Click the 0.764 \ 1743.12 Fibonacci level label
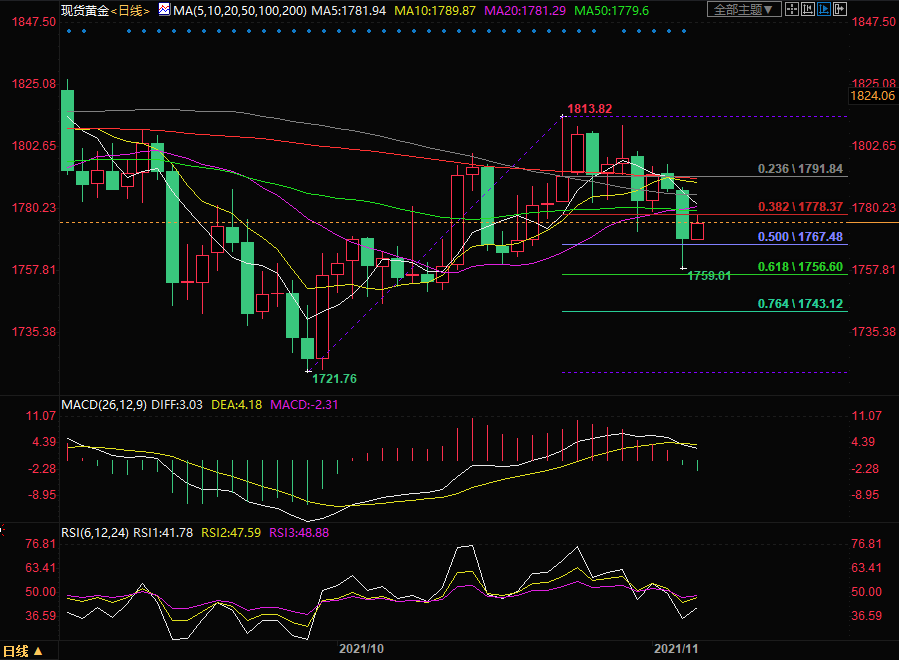This screenshot has height=660, width=899. click(800, 304)
